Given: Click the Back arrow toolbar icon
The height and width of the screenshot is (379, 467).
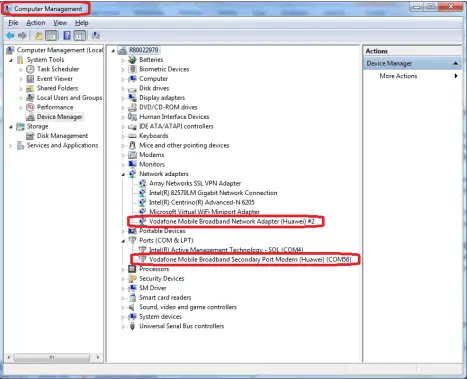Looking at the screenshot, I should (10, 35).
